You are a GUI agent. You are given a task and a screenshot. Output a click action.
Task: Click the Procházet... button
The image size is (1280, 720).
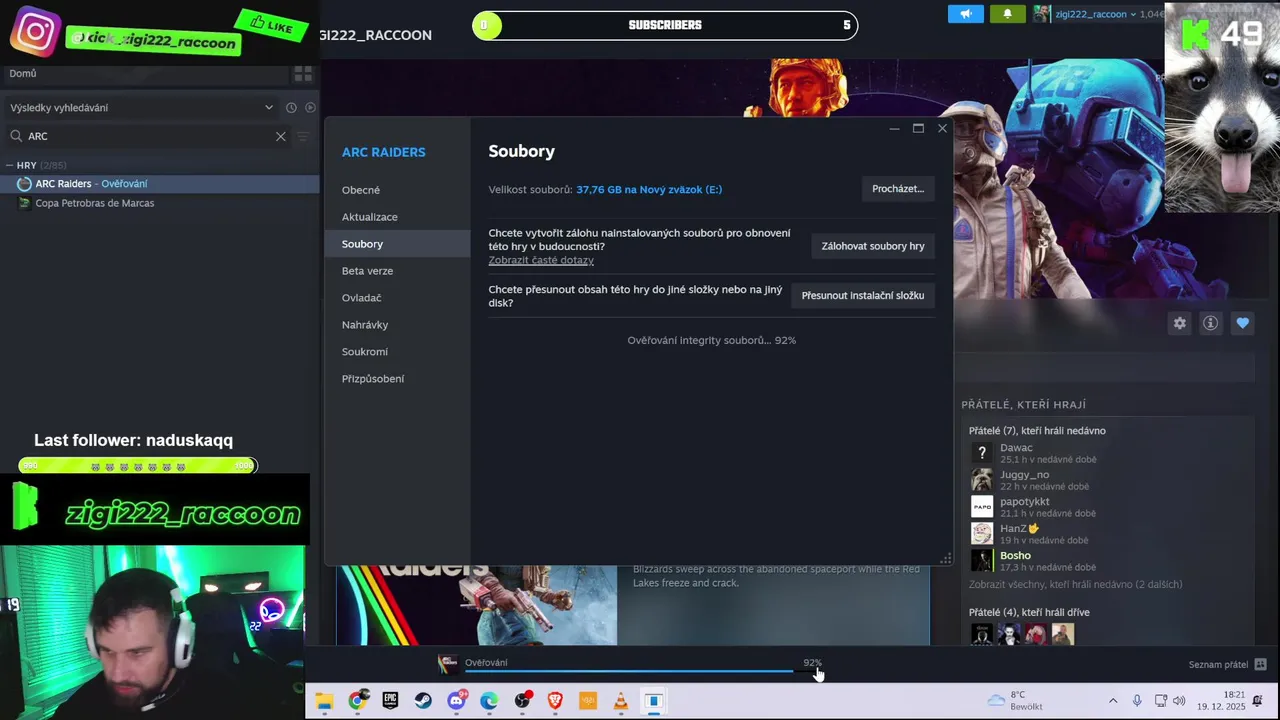(898, 189)
